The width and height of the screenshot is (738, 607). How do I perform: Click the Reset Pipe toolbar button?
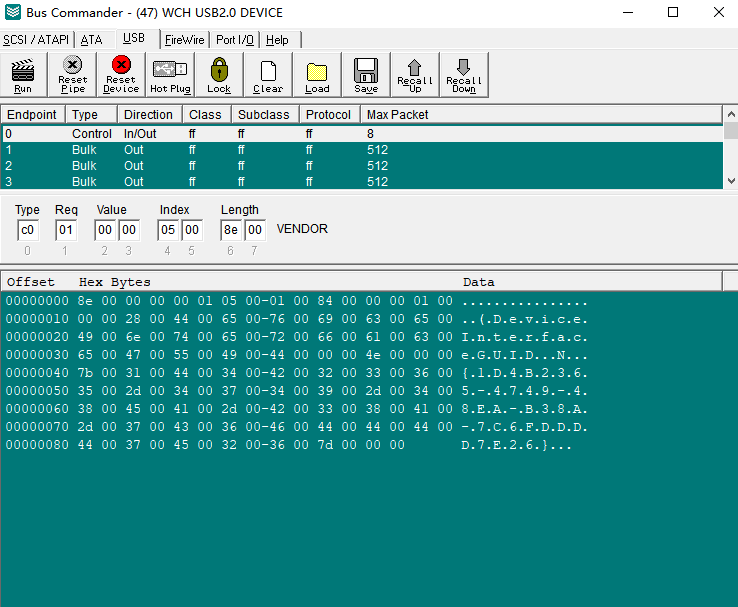(x=72, y=75)
